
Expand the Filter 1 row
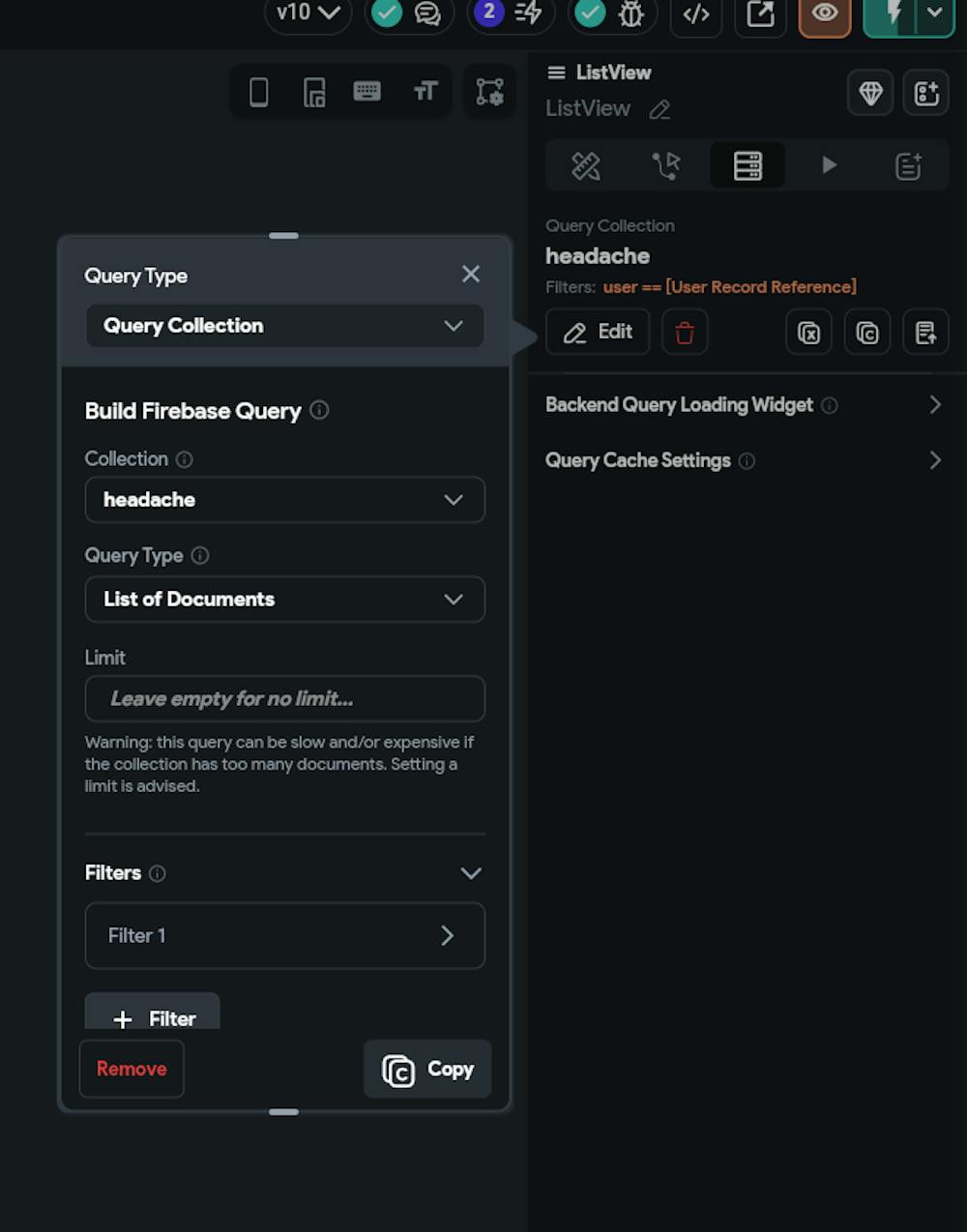[284, 936]
